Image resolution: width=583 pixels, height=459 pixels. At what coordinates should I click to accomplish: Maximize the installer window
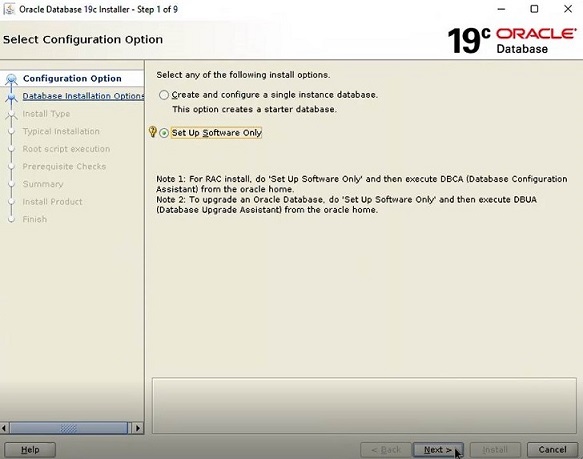coord(534,9)
